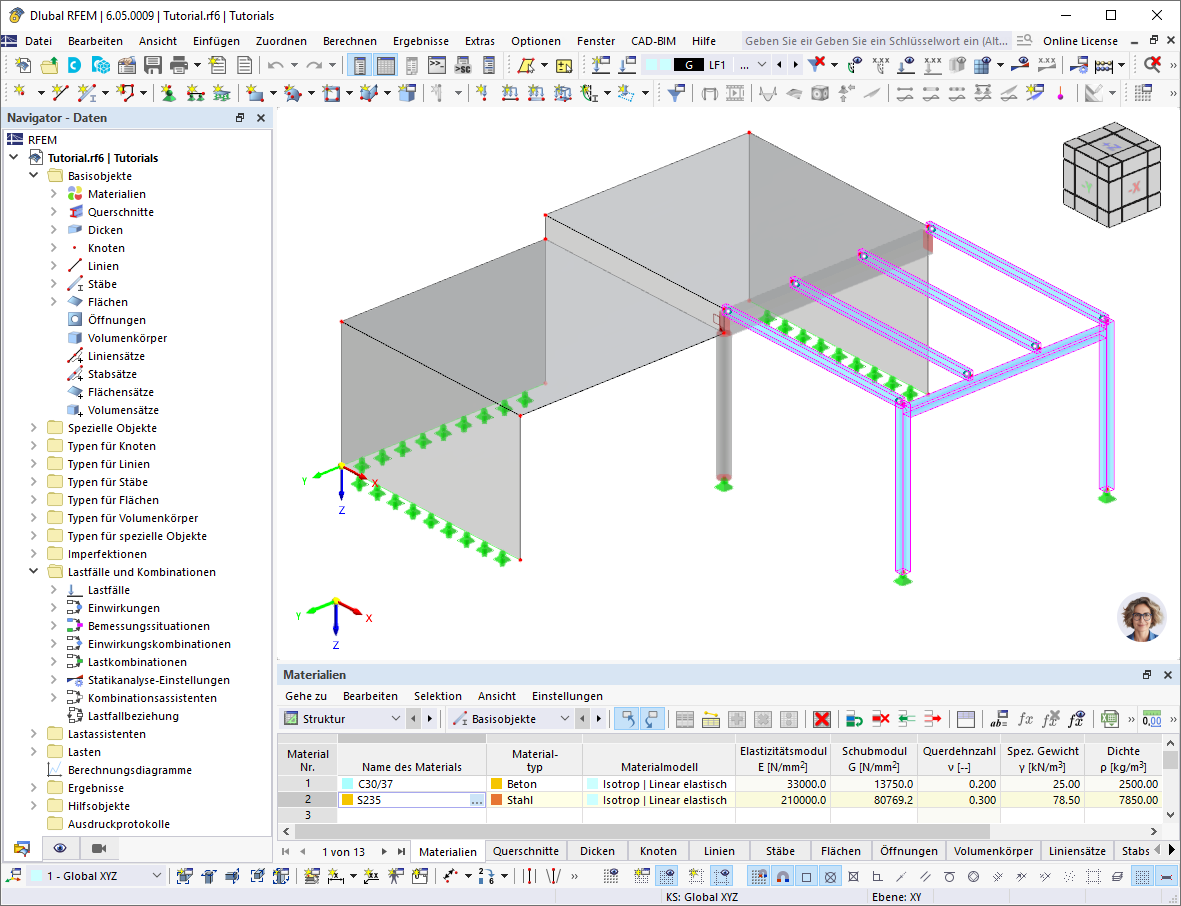
Task: Click the red Zeile löschen icon in Materialien toolbar
Action: 882,719
